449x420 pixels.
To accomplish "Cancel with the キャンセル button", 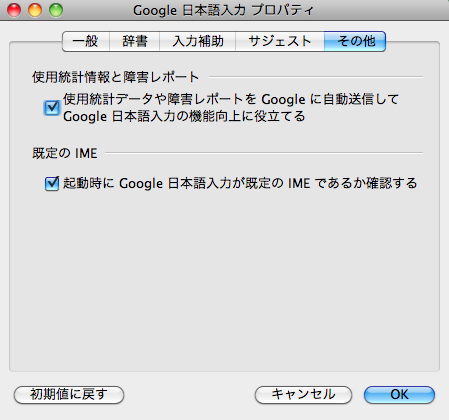I will pos(303,395).
